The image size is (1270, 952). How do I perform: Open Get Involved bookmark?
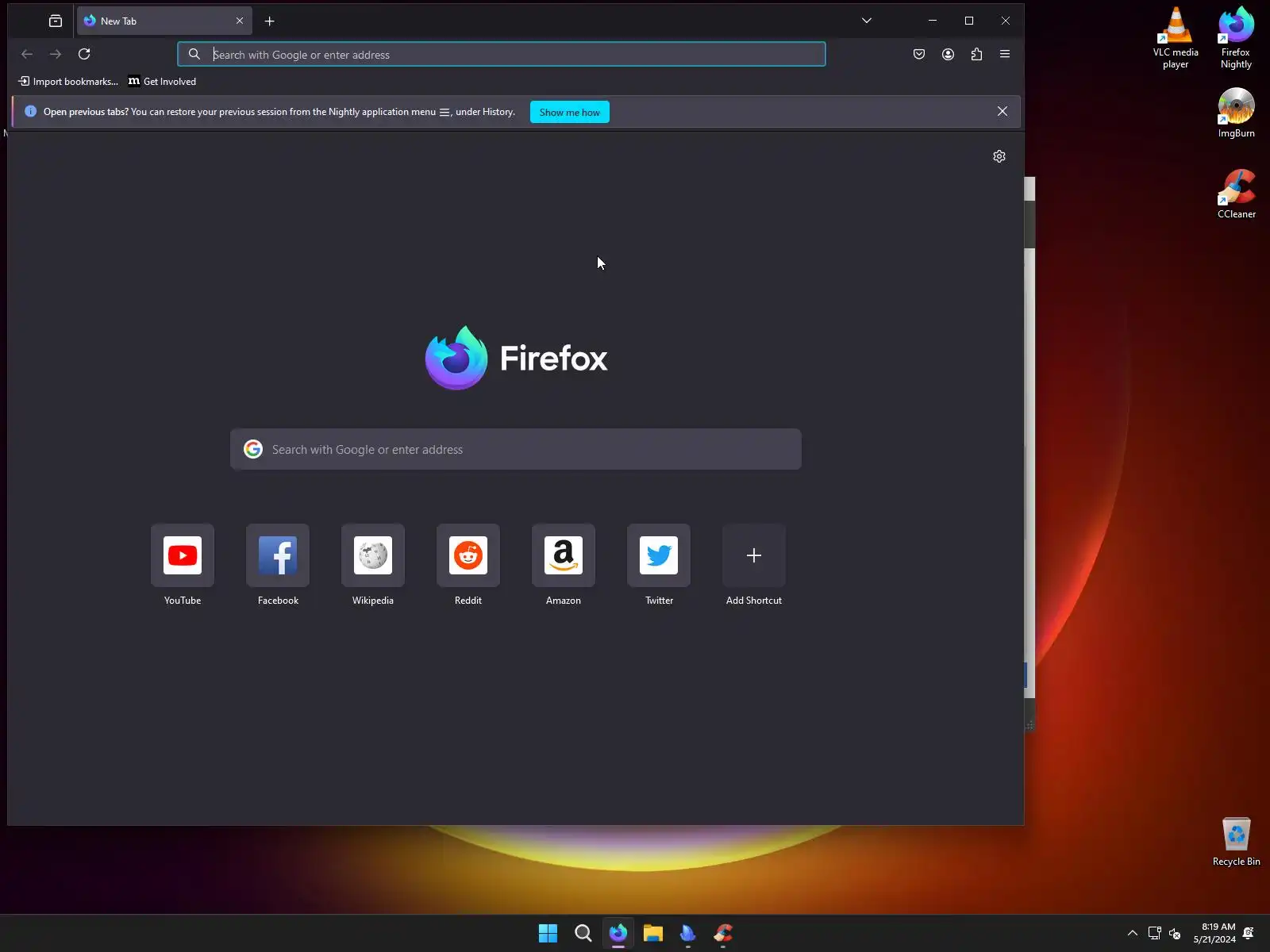[x=163, y=82]
